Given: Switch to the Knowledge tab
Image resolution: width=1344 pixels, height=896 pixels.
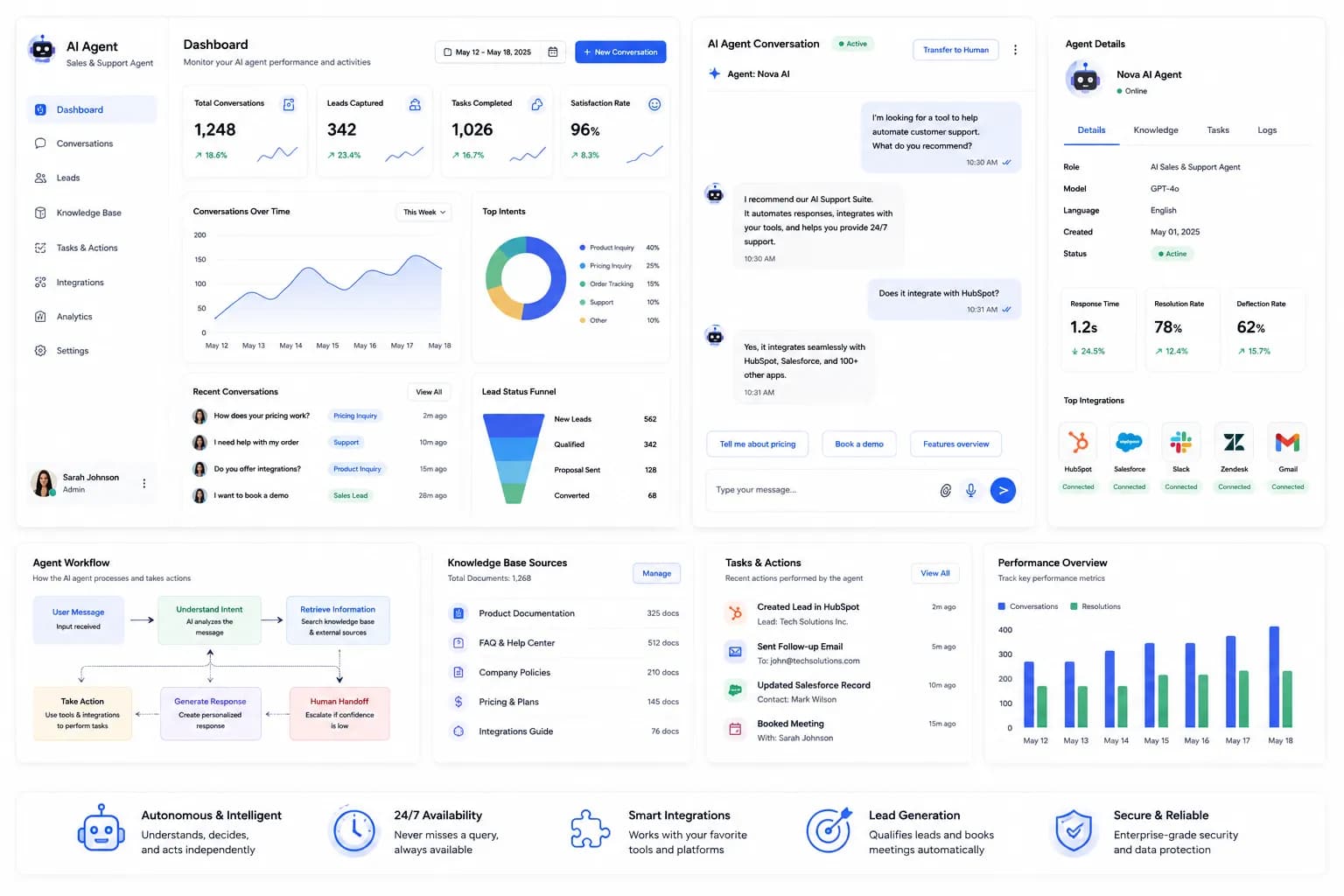Looking at the screenshot, I should [x=1156, y=130].
